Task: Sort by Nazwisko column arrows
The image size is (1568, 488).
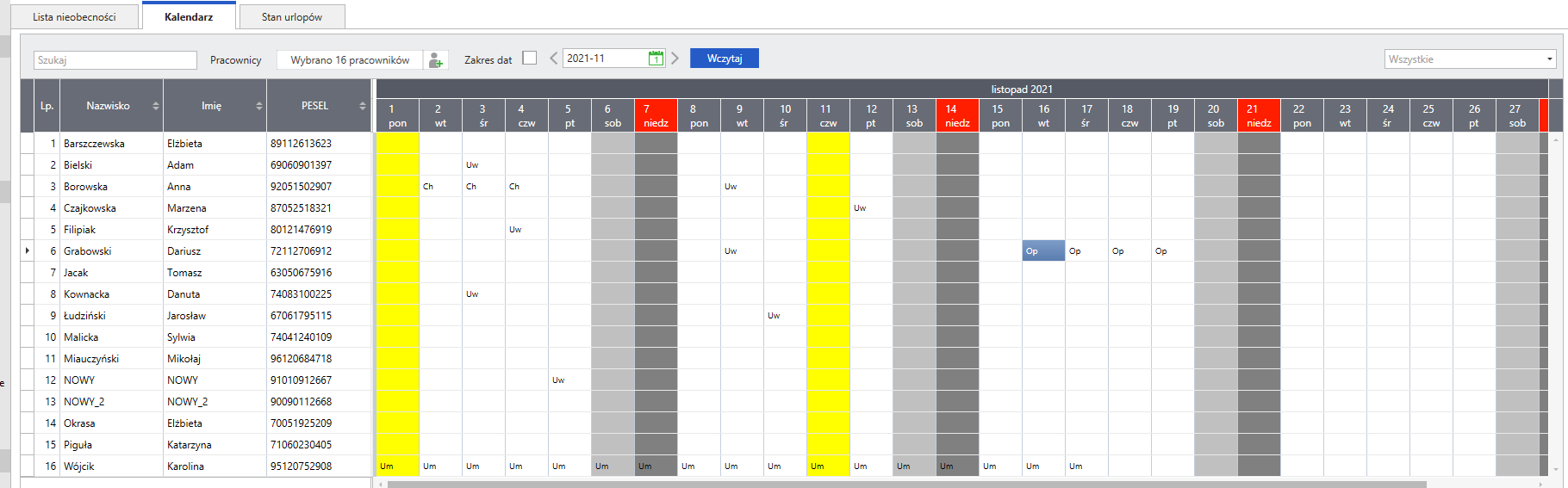Action: coord(156,106)
